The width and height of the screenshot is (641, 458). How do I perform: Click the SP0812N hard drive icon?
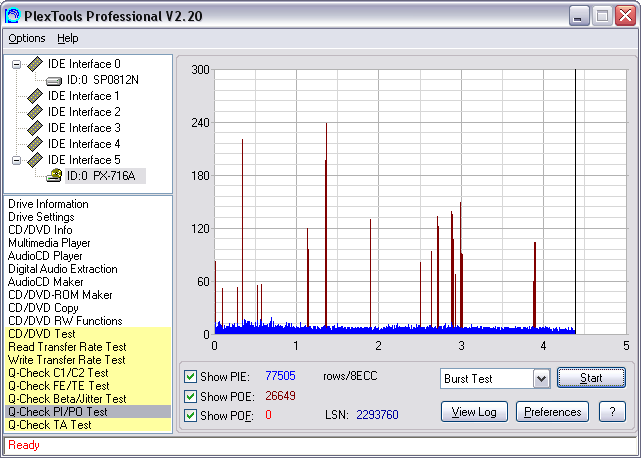(54, 81)
